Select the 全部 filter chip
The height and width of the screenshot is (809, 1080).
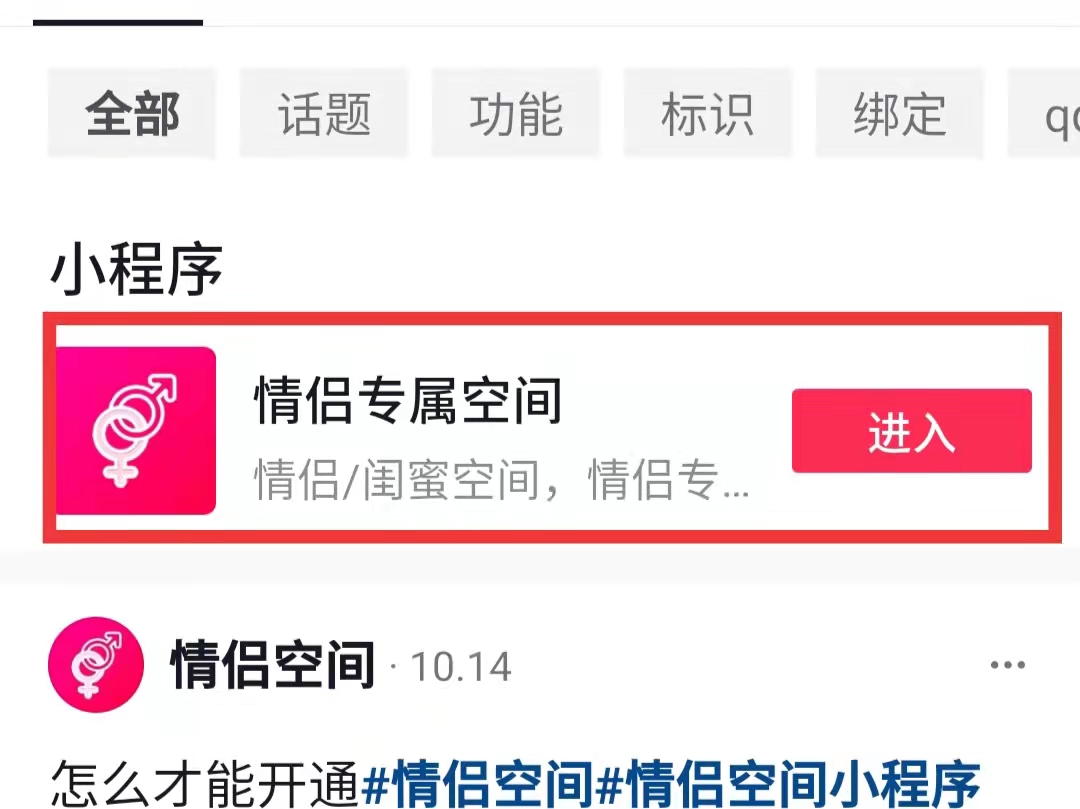(x=132, y=114)
